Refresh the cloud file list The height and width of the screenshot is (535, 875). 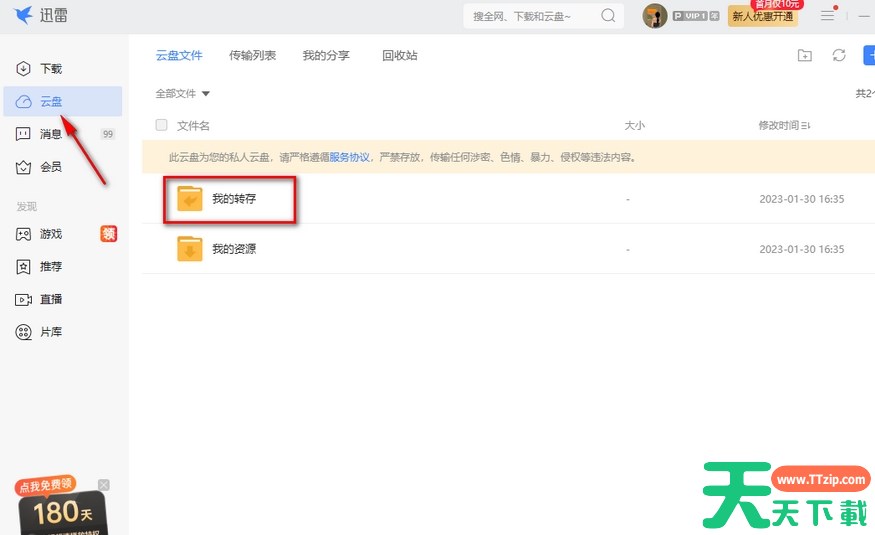point(839,56)
